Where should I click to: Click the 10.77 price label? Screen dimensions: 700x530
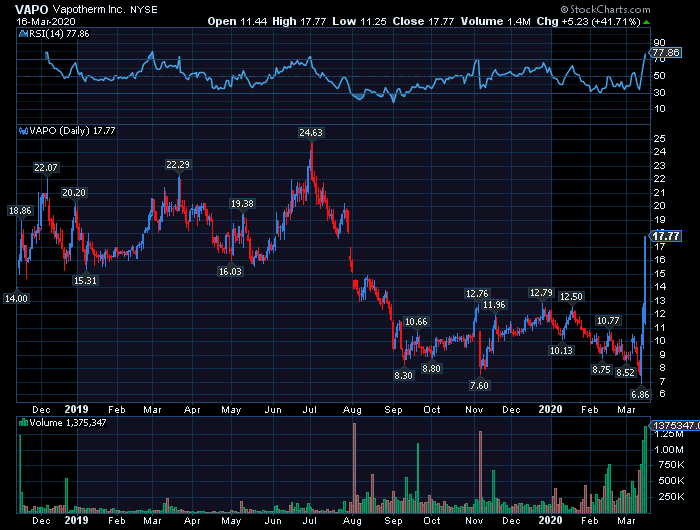[608, 321]
